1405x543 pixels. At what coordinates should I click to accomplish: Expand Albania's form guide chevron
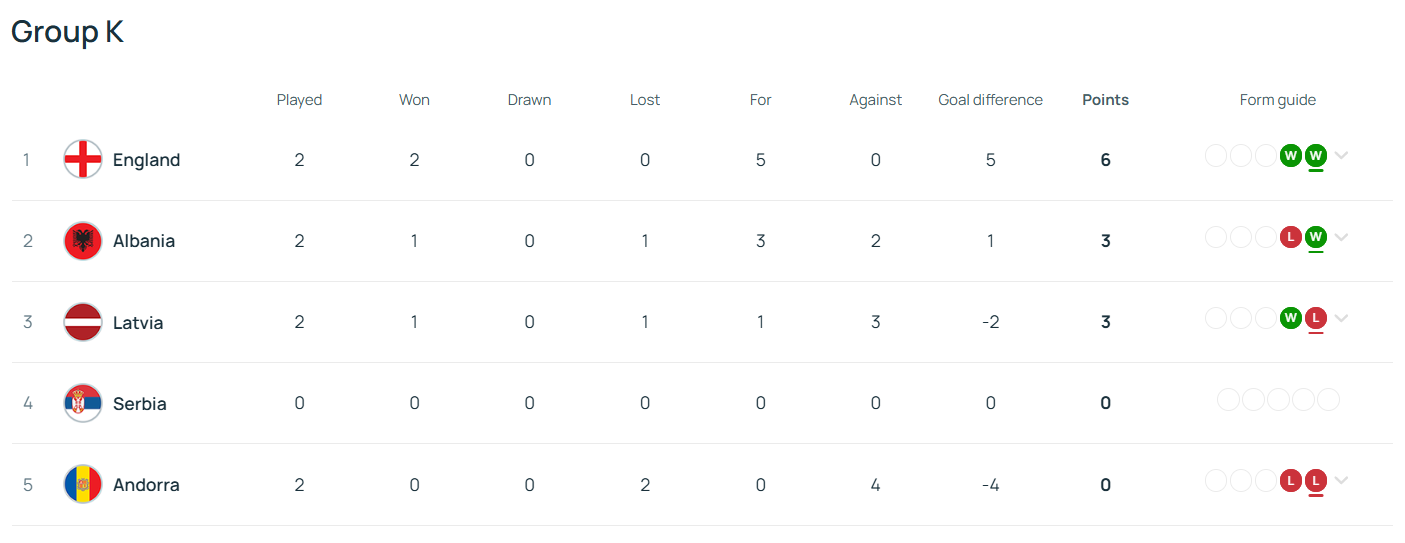(x=1342, y=237)
